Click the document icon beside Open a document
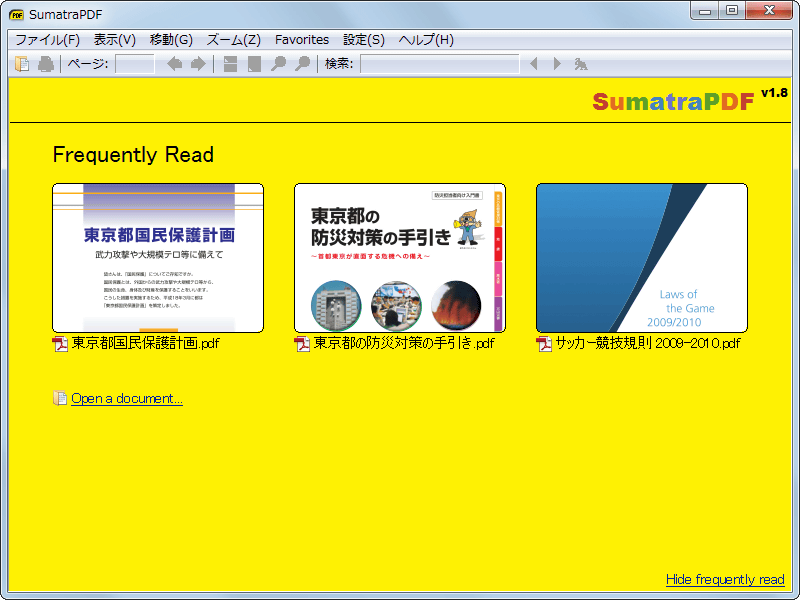The width and height of the screenshot is (800, 600). (x=60, y=398)
